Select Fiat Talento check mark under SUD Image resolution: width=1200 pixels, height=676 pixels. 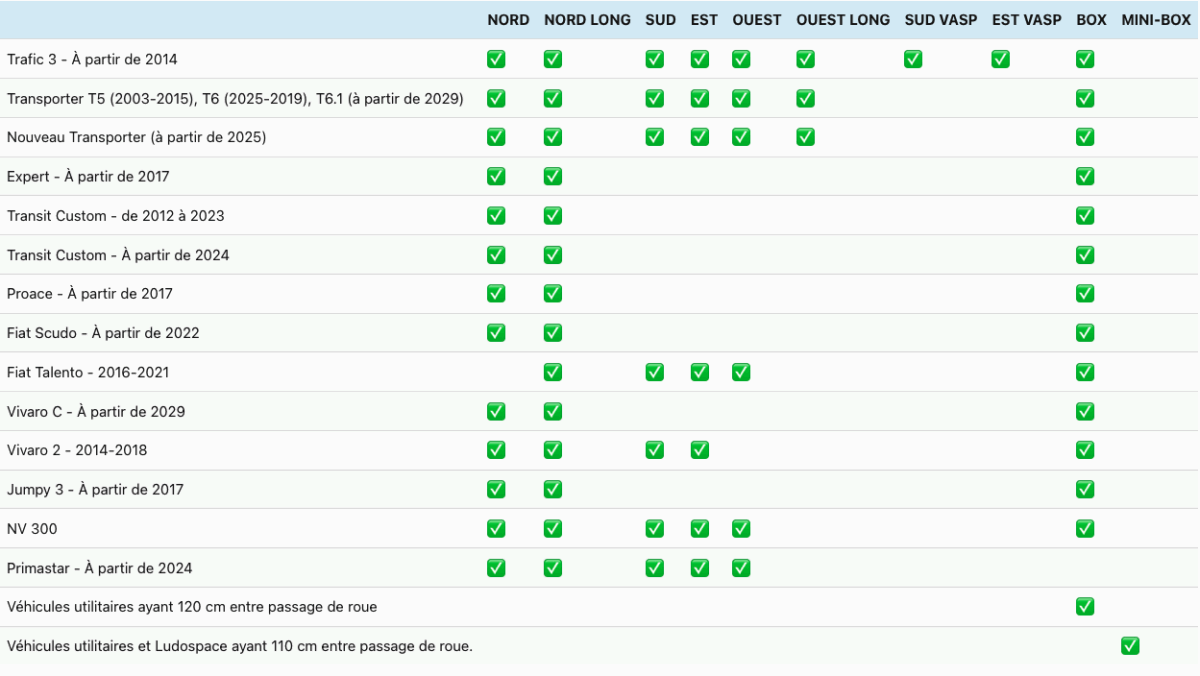654,372
